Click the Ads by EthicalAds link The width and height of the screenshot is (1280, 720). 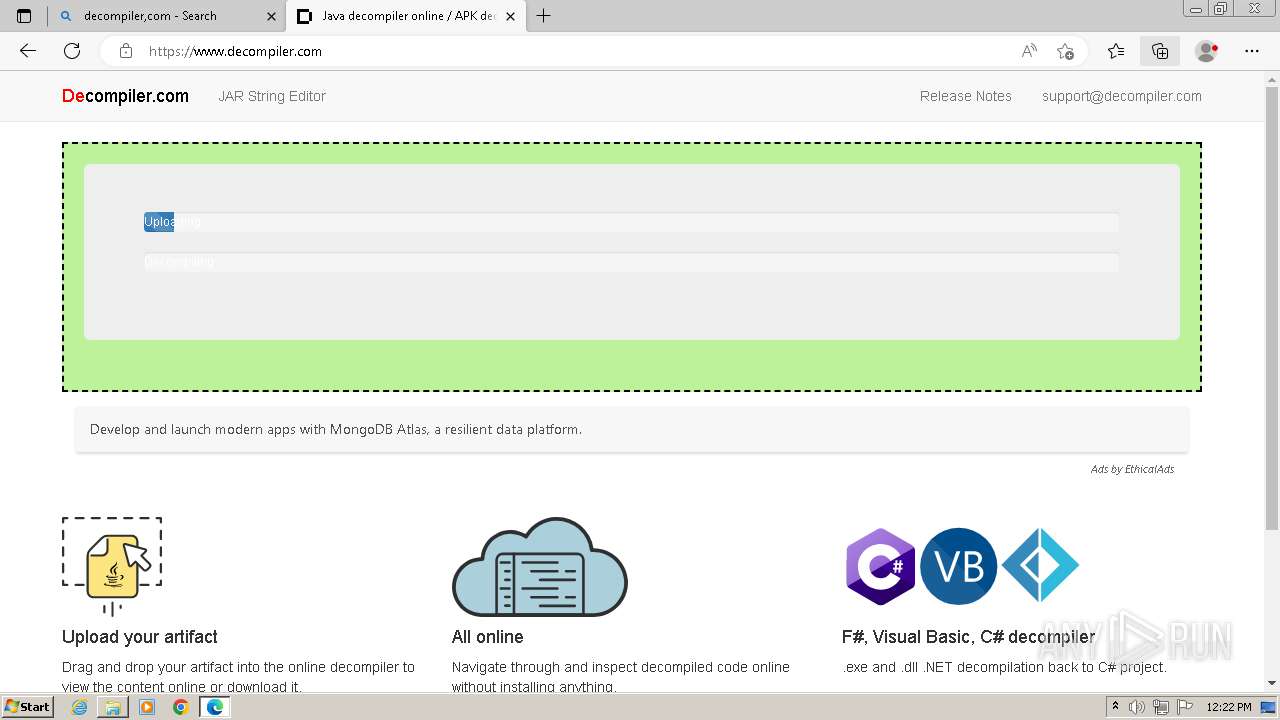(x=1132, y=469)
